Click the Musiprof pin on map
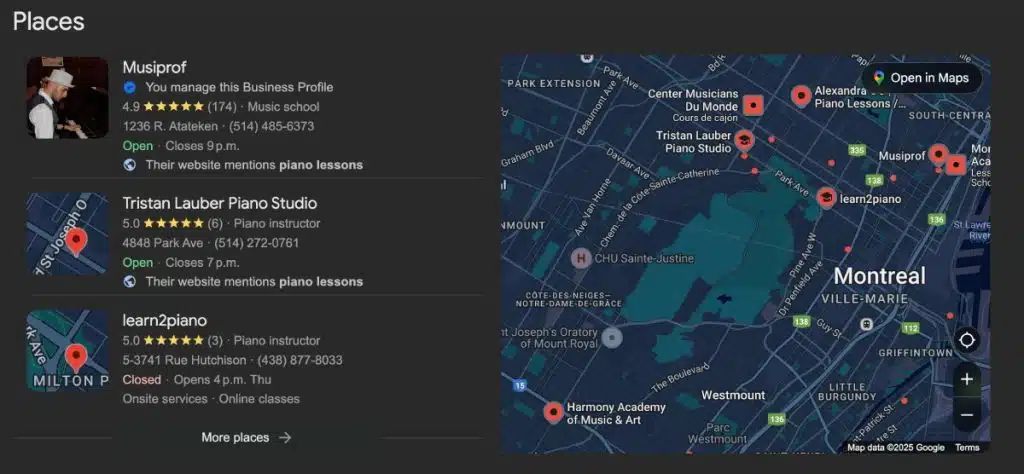1024x474 pixels. 938,155
